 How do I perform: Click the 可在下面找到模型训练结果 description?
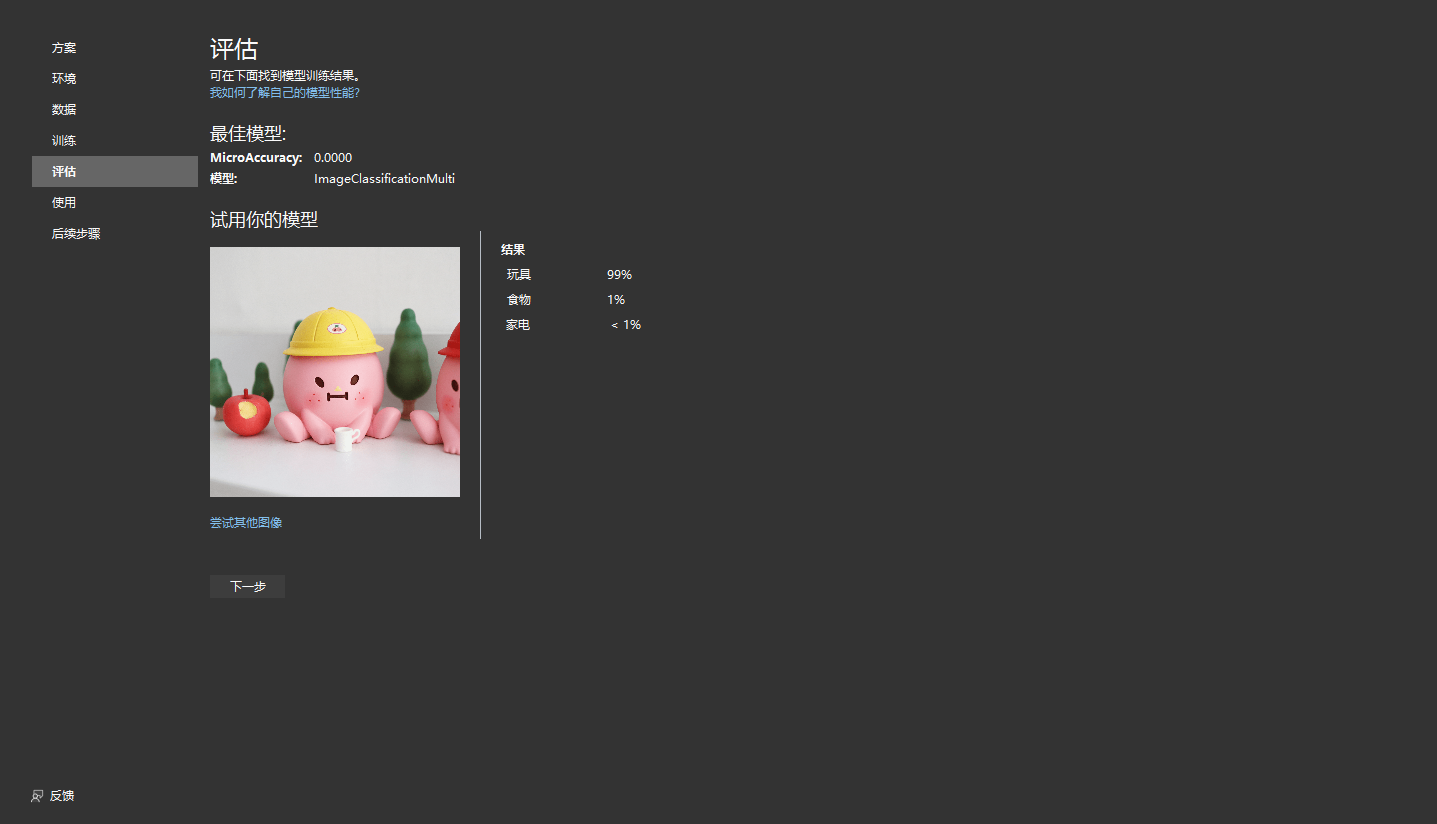tap(285, 76)
